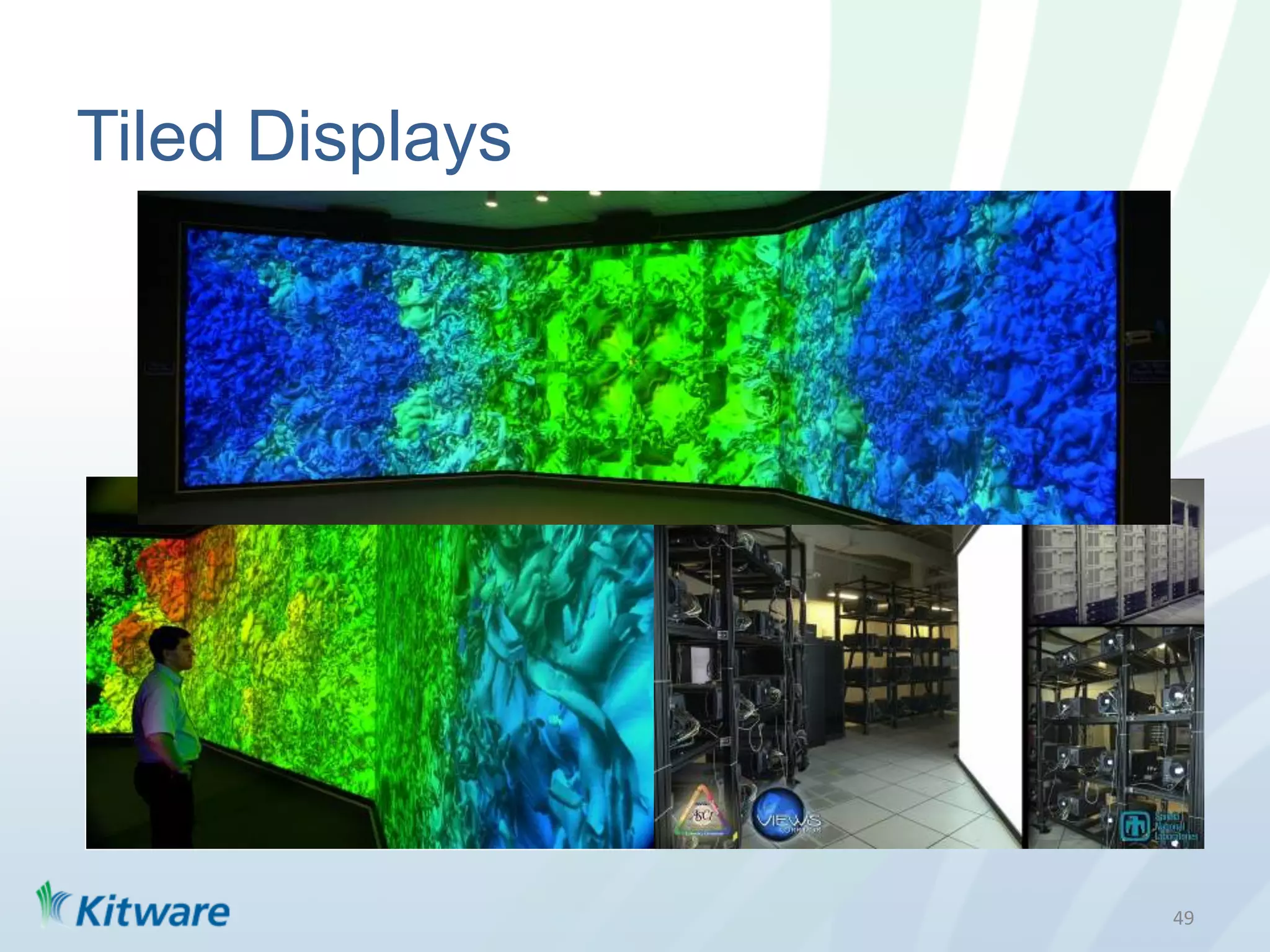Select the photo of man viewing display wall

[x=370, y=687]
